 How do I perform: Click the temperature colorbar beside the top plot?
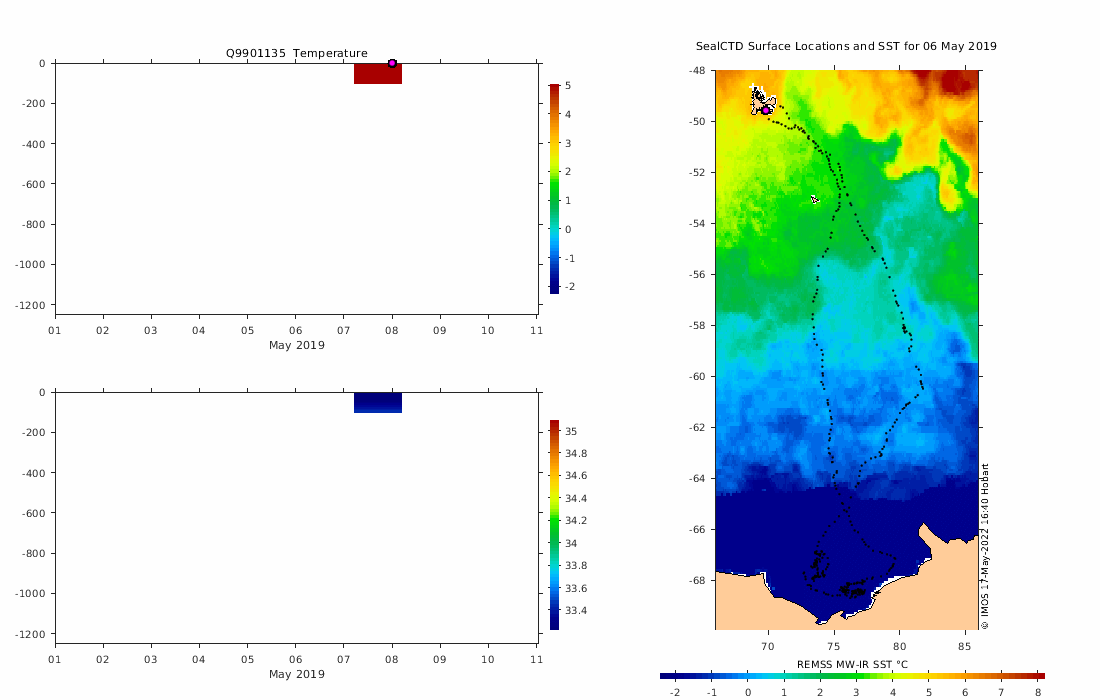554,189
